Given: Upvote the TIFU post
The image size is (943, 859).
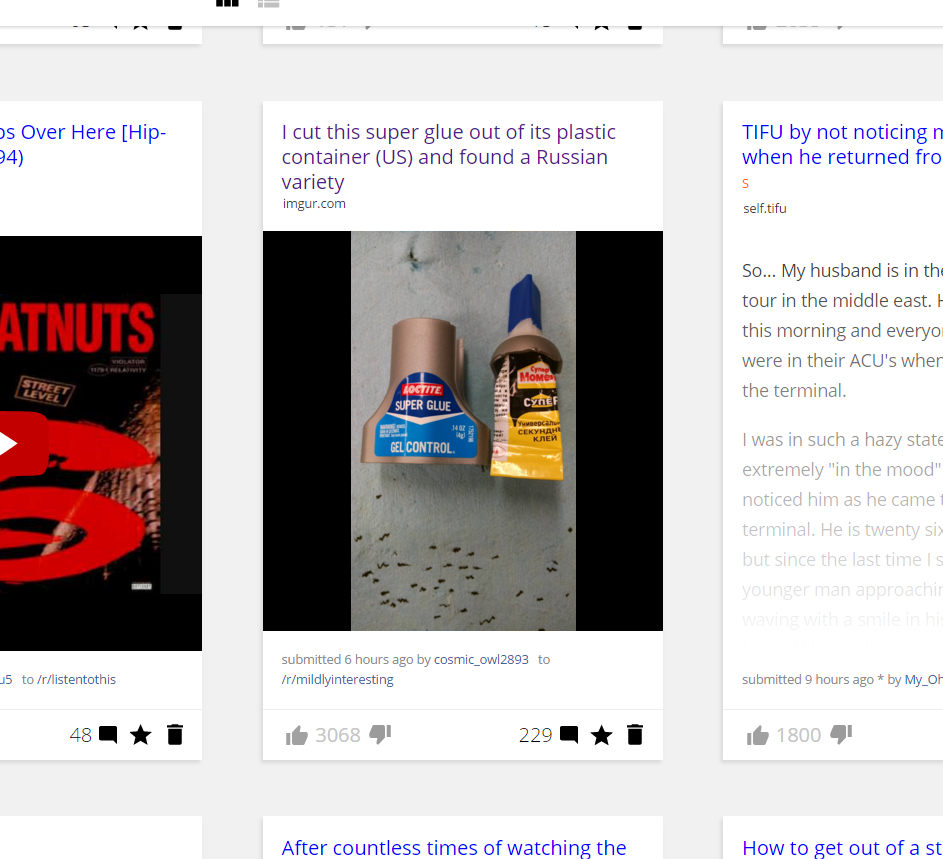Looking at the screenshot, I should (x=758, y=735).
